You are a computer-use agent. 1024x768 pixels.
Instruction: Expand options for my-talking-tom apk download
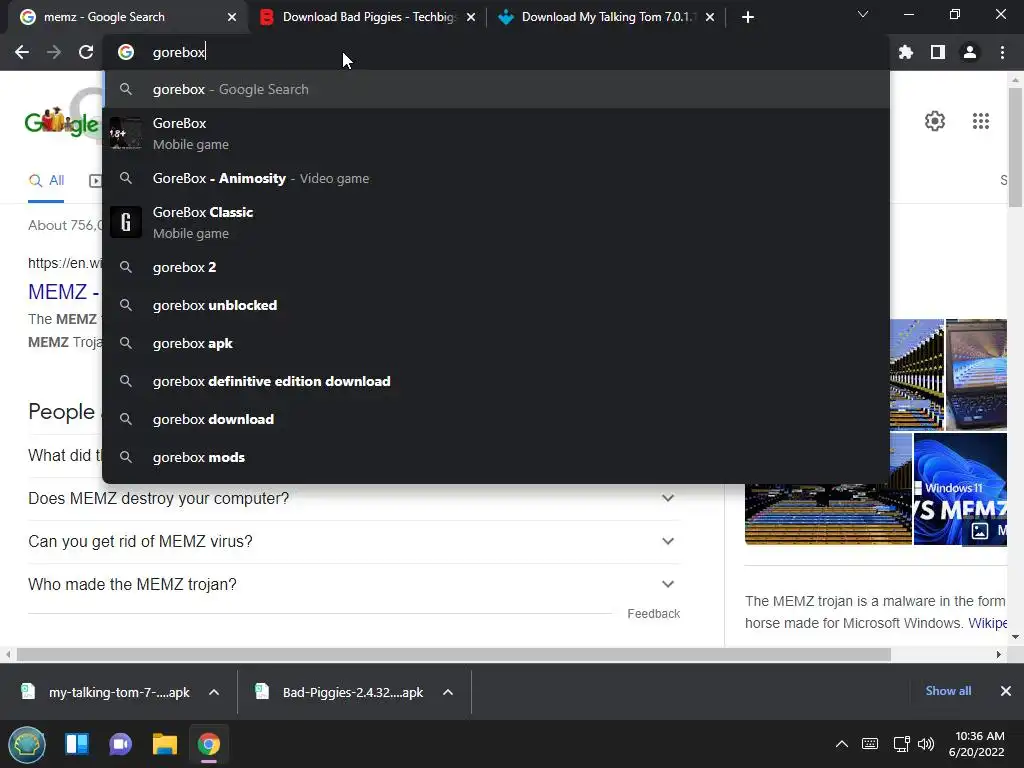214,692
